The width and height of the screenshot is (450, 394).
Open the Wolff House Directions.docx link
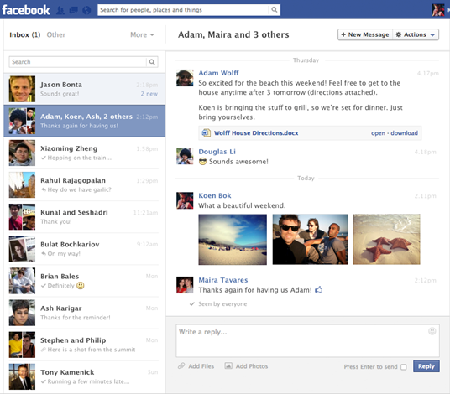click(256, 133)
